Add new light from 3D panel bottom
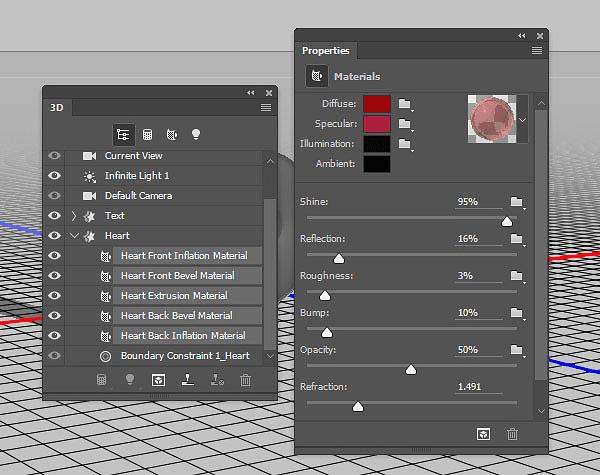The width and height of the screenshot is (600, 475). click(x=130, y=379)
